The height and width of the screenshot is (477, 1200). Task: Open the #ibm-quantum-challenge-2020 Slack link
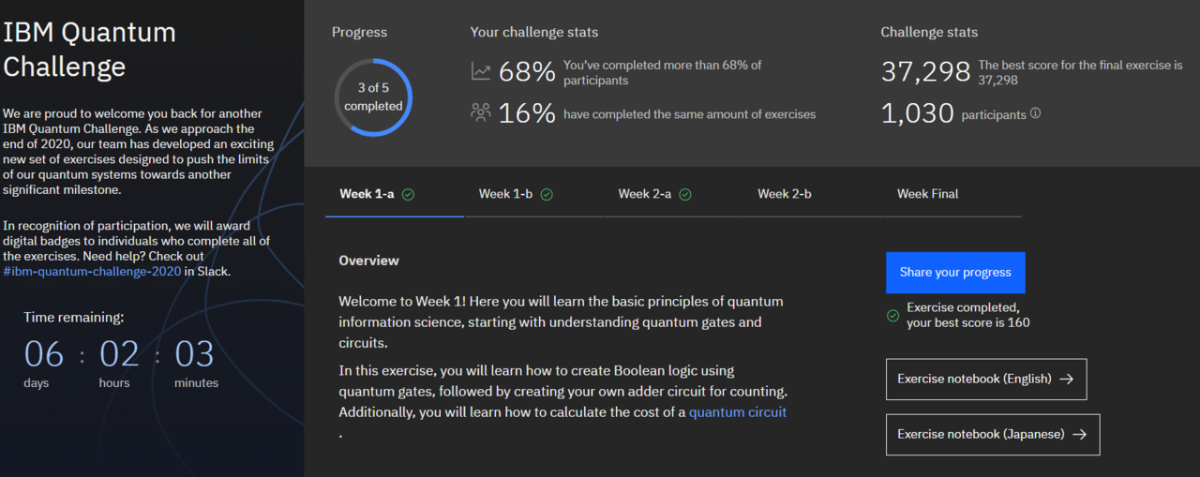[92, 271]
